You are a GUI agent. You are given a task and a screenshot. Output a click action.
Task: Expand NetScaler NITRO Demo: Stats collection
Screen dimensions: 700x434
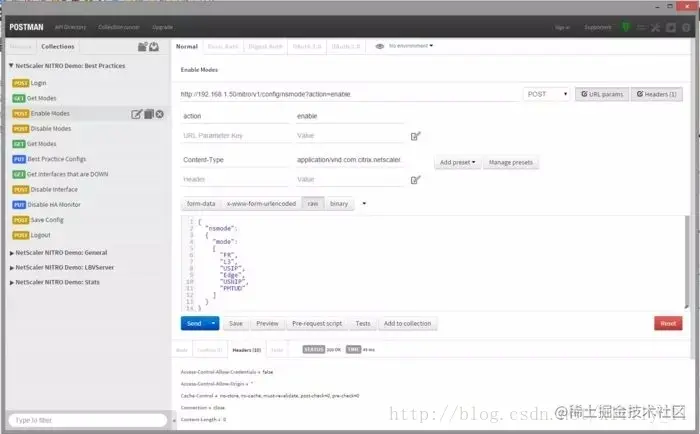12,283
